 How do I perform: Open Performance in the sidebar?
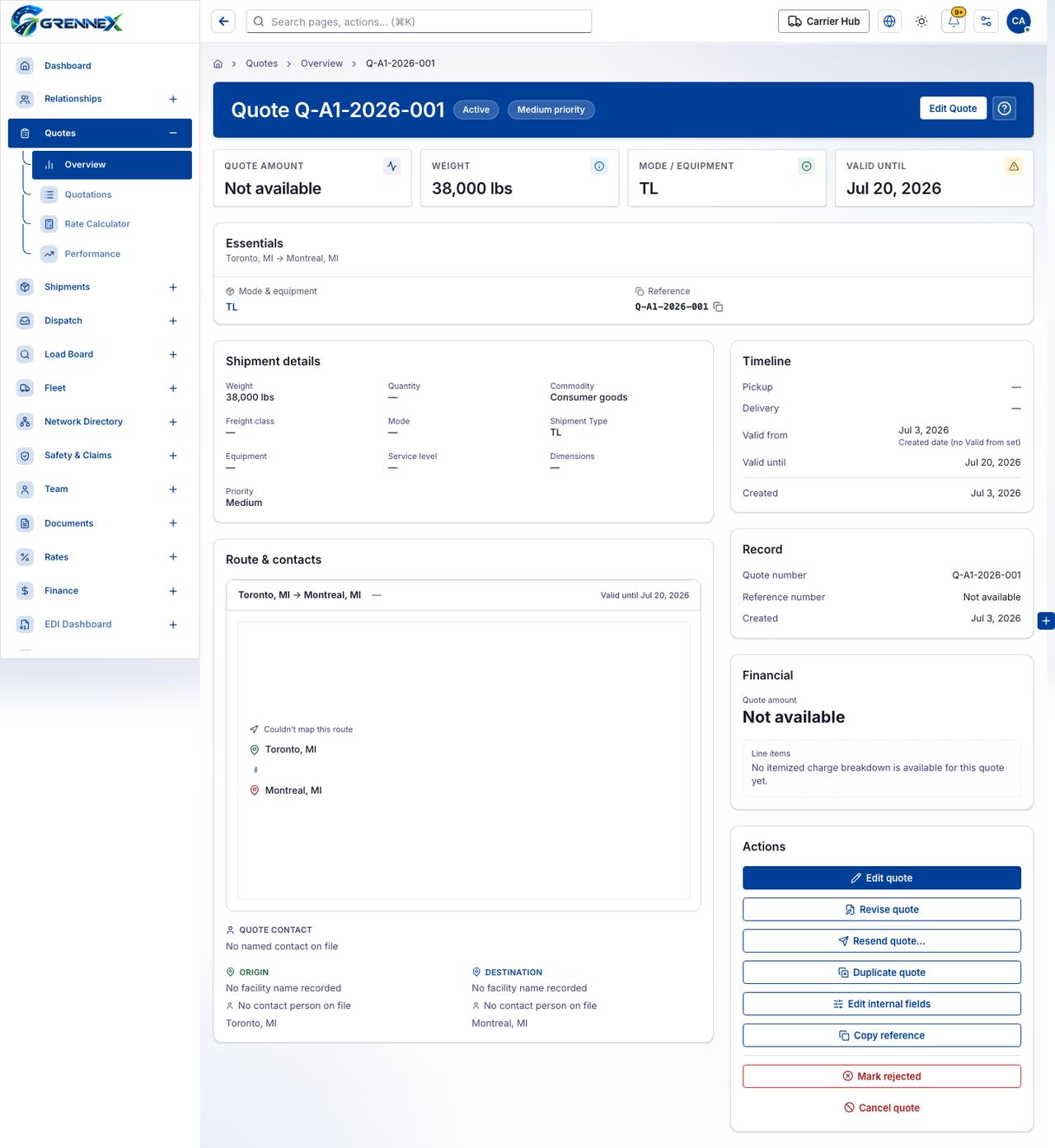coord(112,254)
